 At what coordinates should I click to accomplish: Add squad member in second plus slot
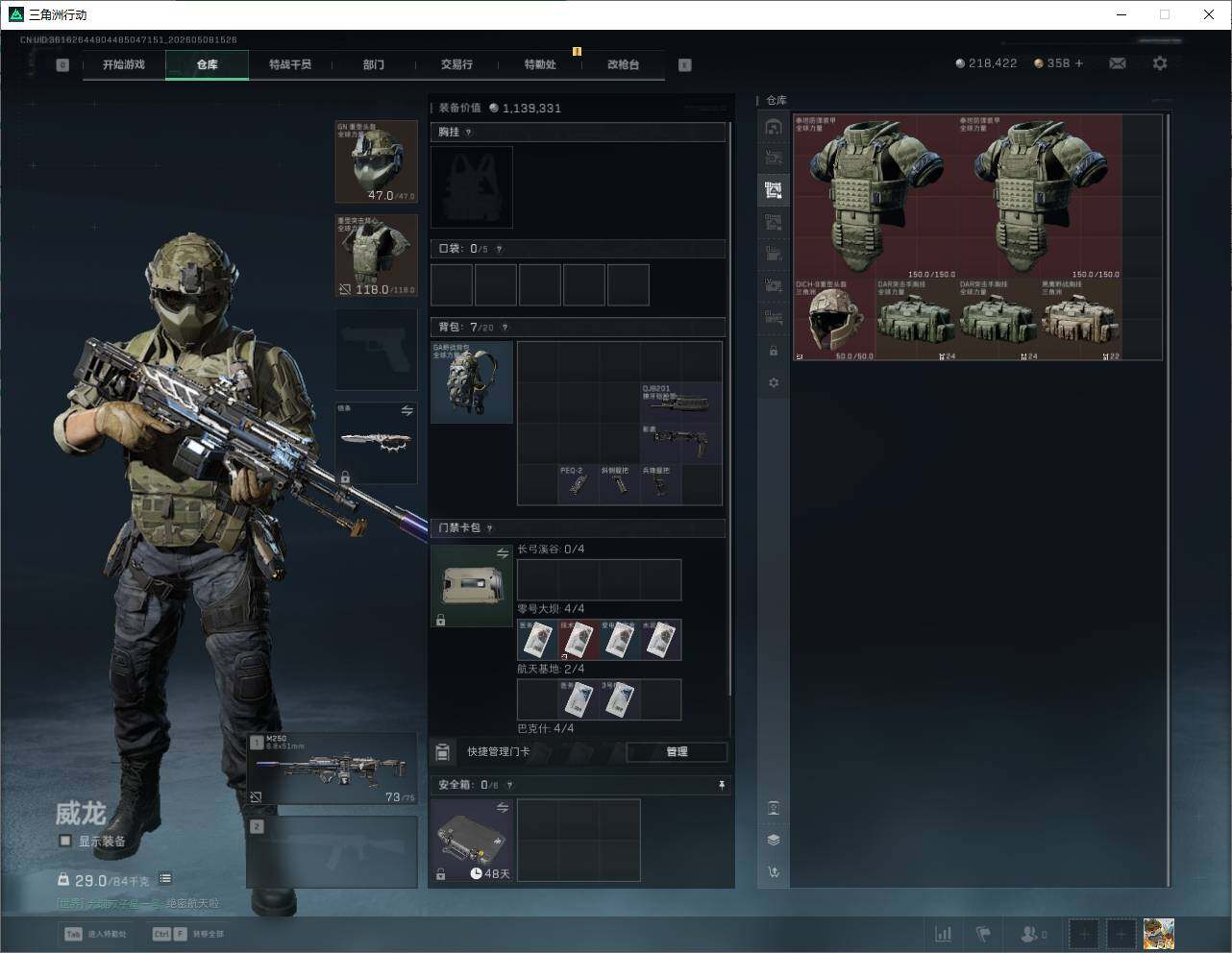coord(1121,934)
